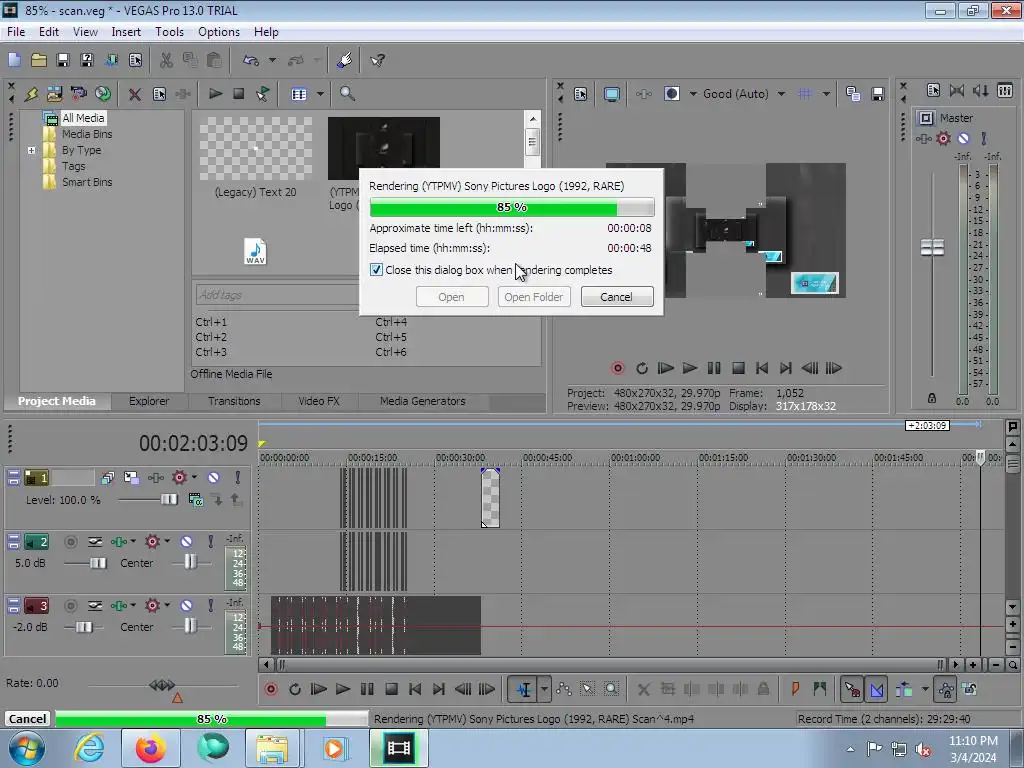Screen dimensions: 1024x768
Task: Click the Zoom Edit tool icon
Action: (611, 689)
